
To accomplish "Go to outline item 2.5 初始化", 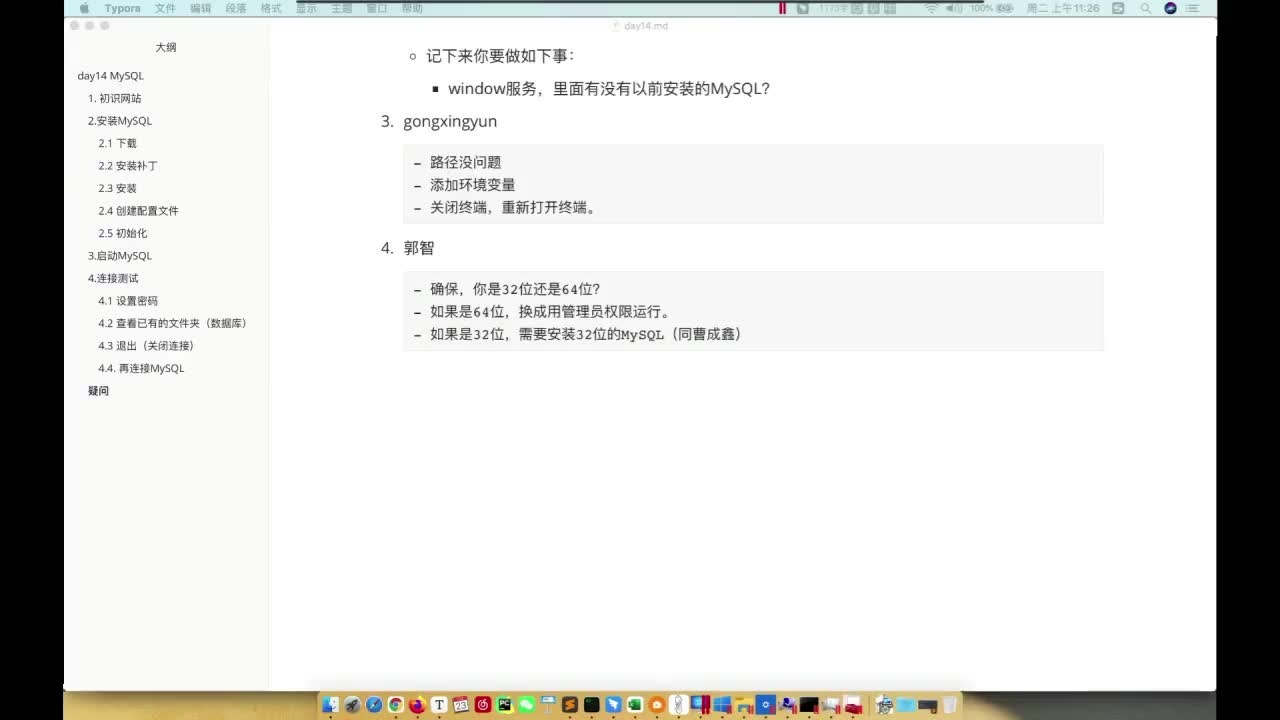I will pyautogui.click(x=123, y=233).
